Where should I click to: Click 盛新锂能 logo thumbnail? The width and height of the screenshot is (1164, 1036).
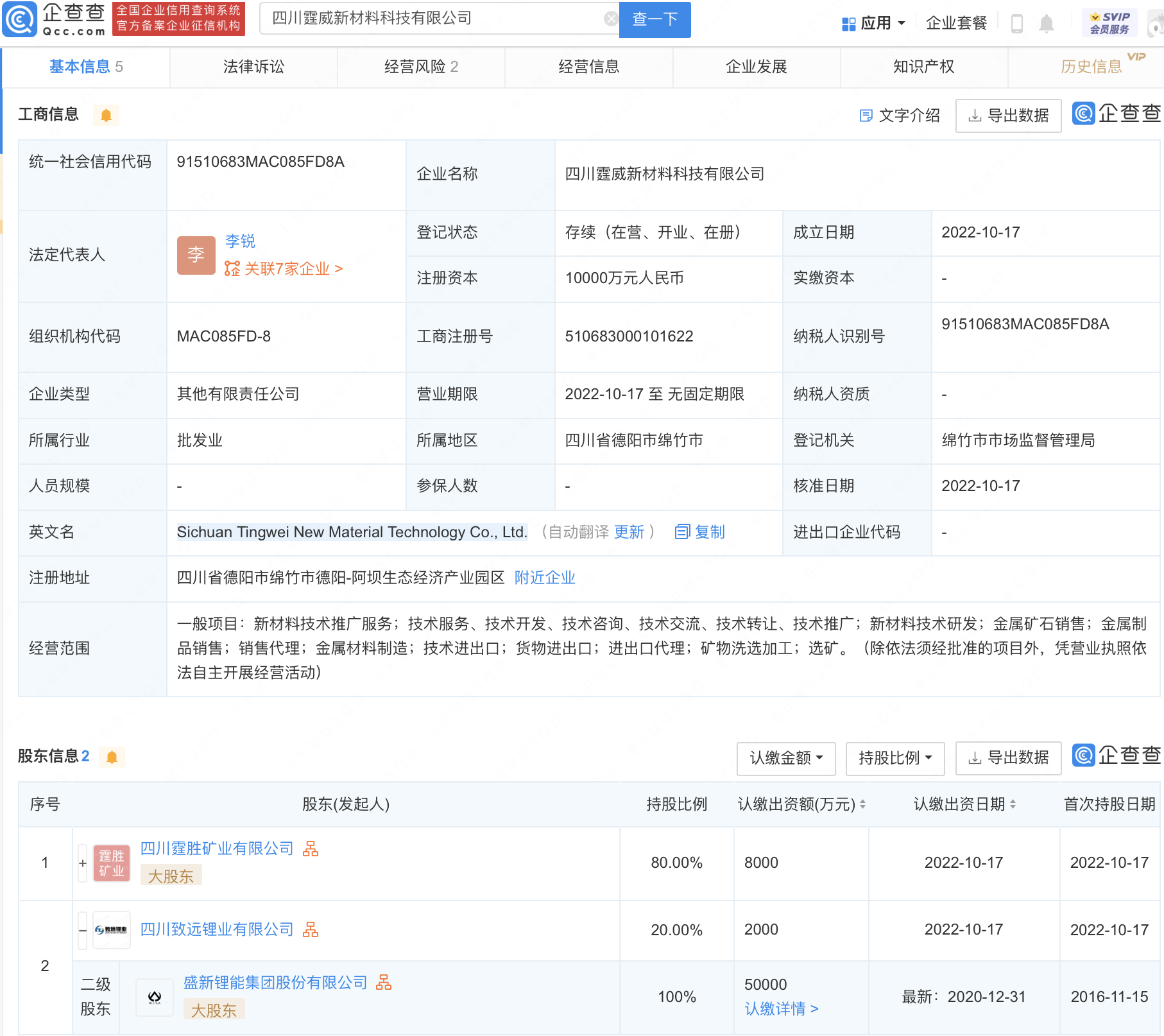point(155,997)
